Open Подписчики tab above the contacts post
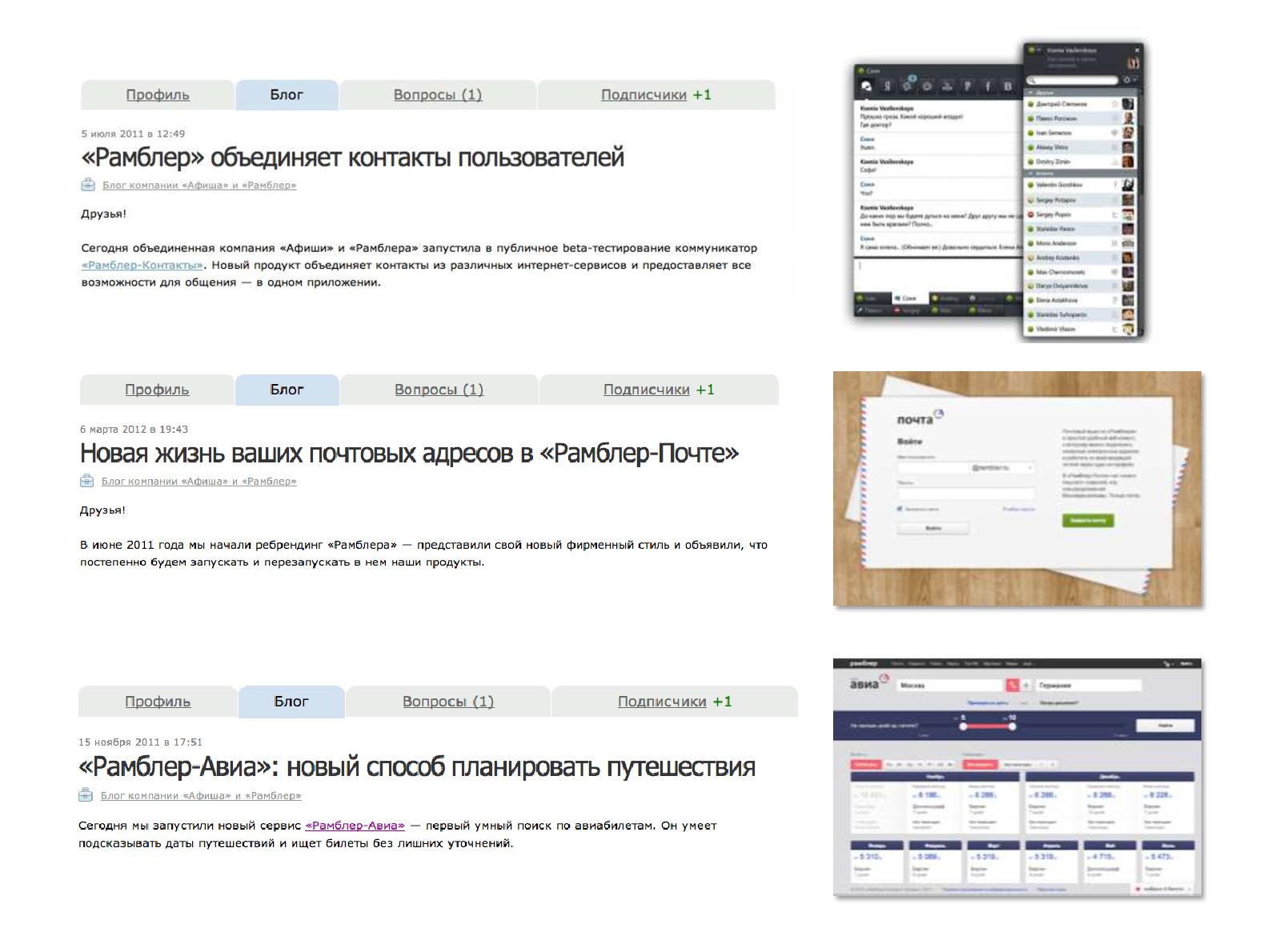 click(656, 94)
